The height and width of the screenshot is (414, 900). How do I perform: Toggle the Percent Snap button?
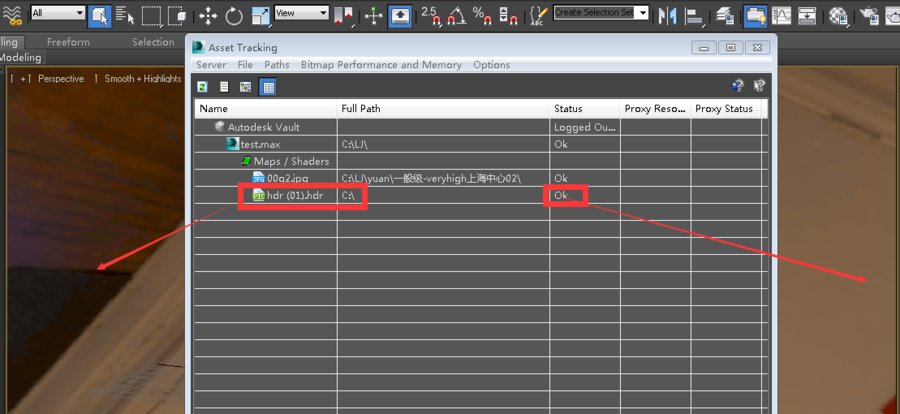[x=482, y=16]
